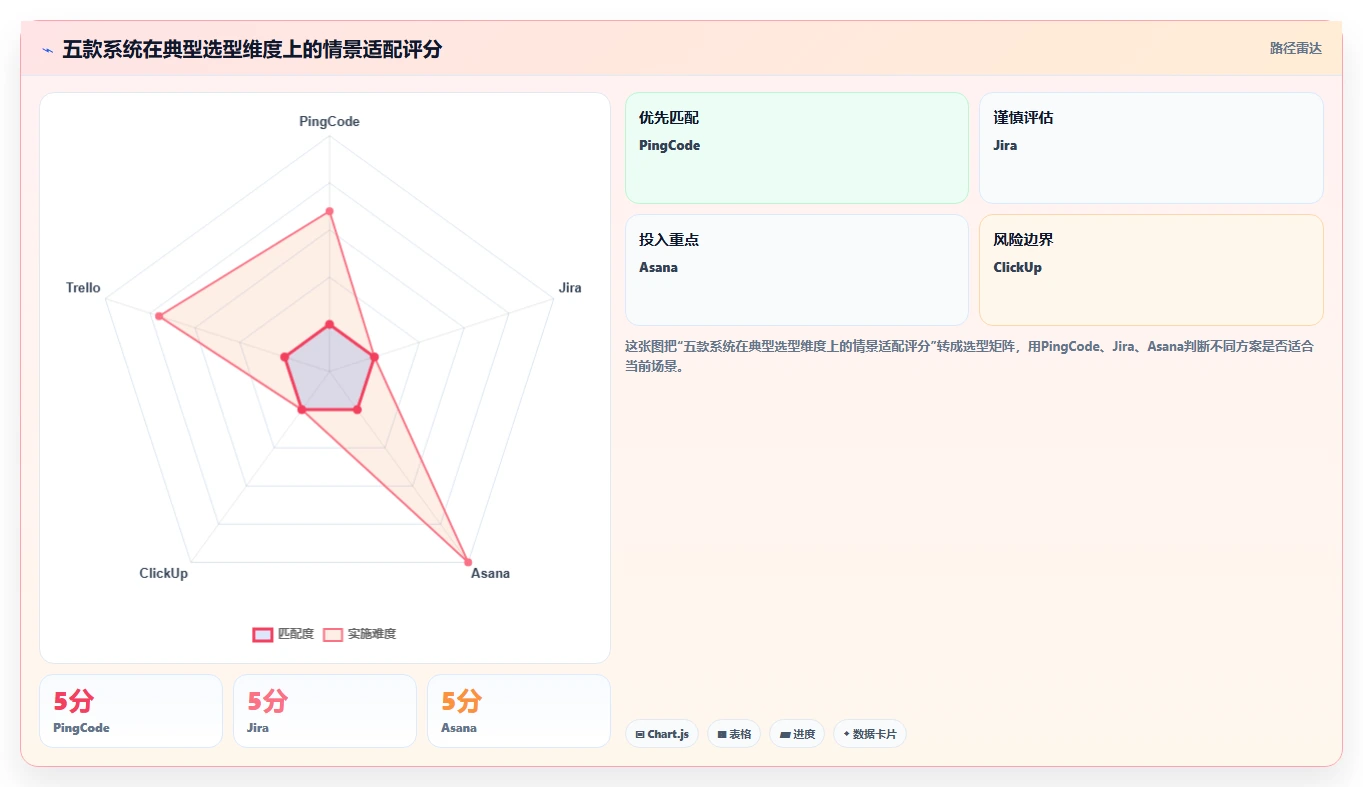Click the 实施难度 legend text

(372, 634)
